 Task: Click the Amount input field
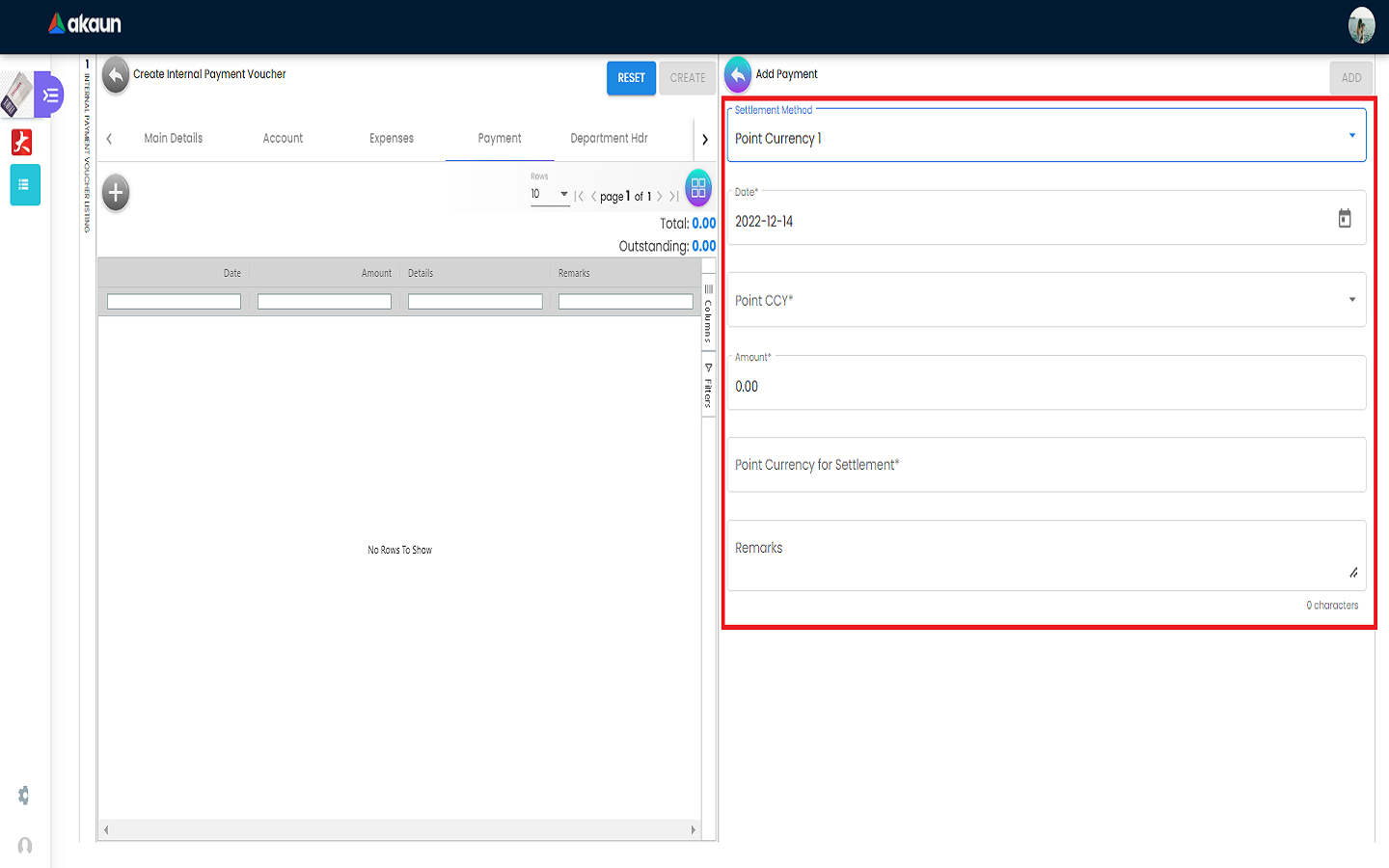(1046, 387)
